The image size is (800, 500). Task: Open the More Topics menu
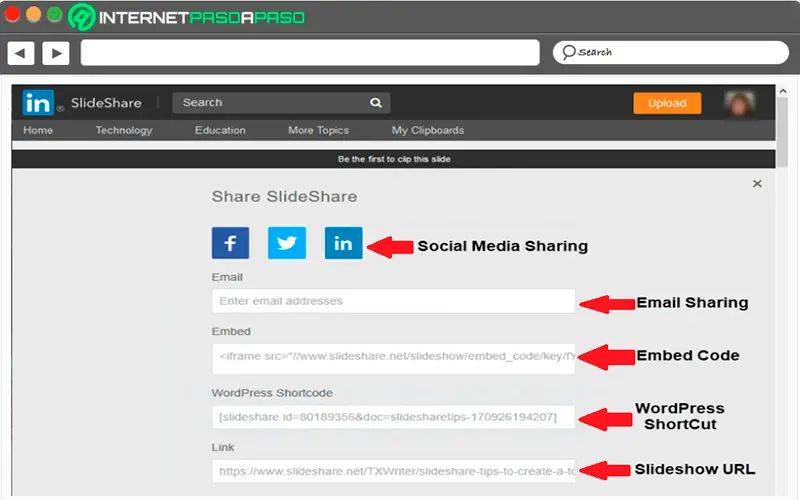click(318, 130)
